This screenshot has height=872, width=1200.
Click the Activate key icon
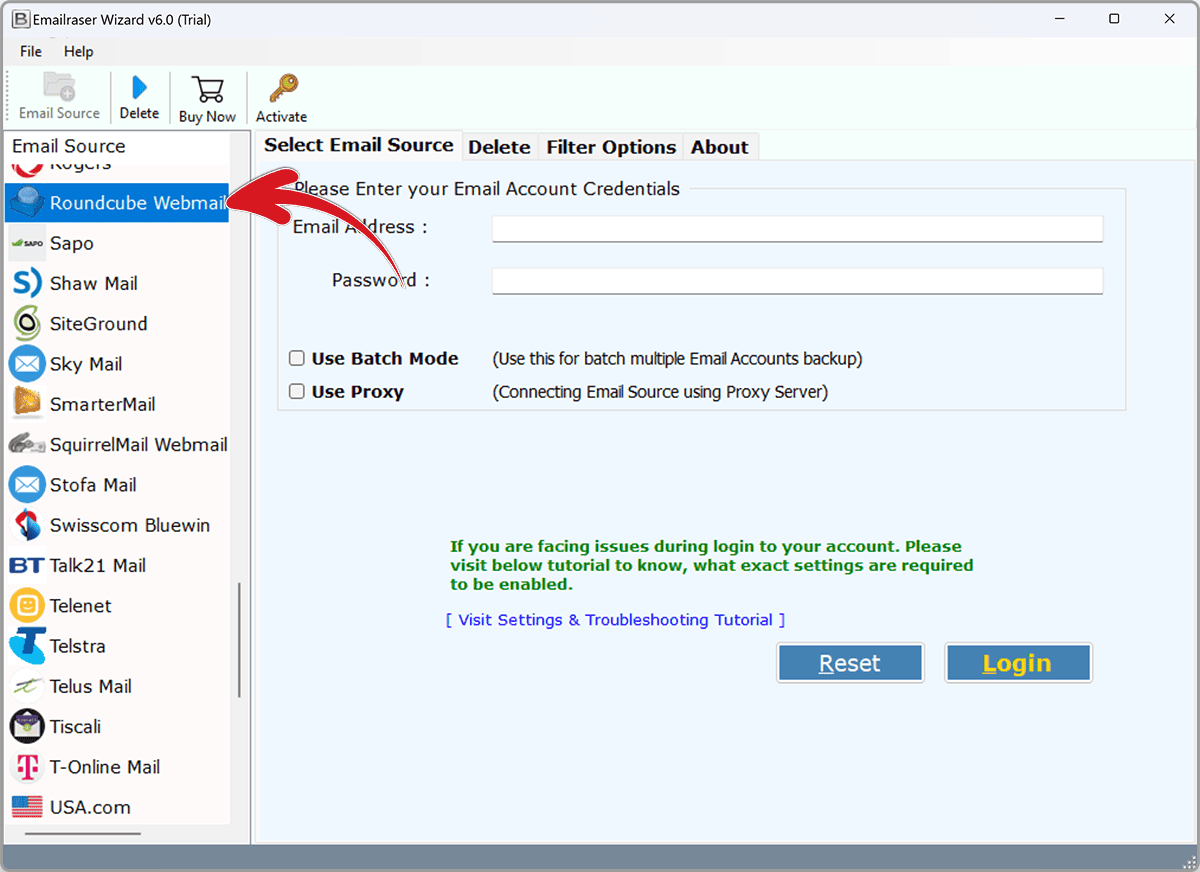point(283,88)
